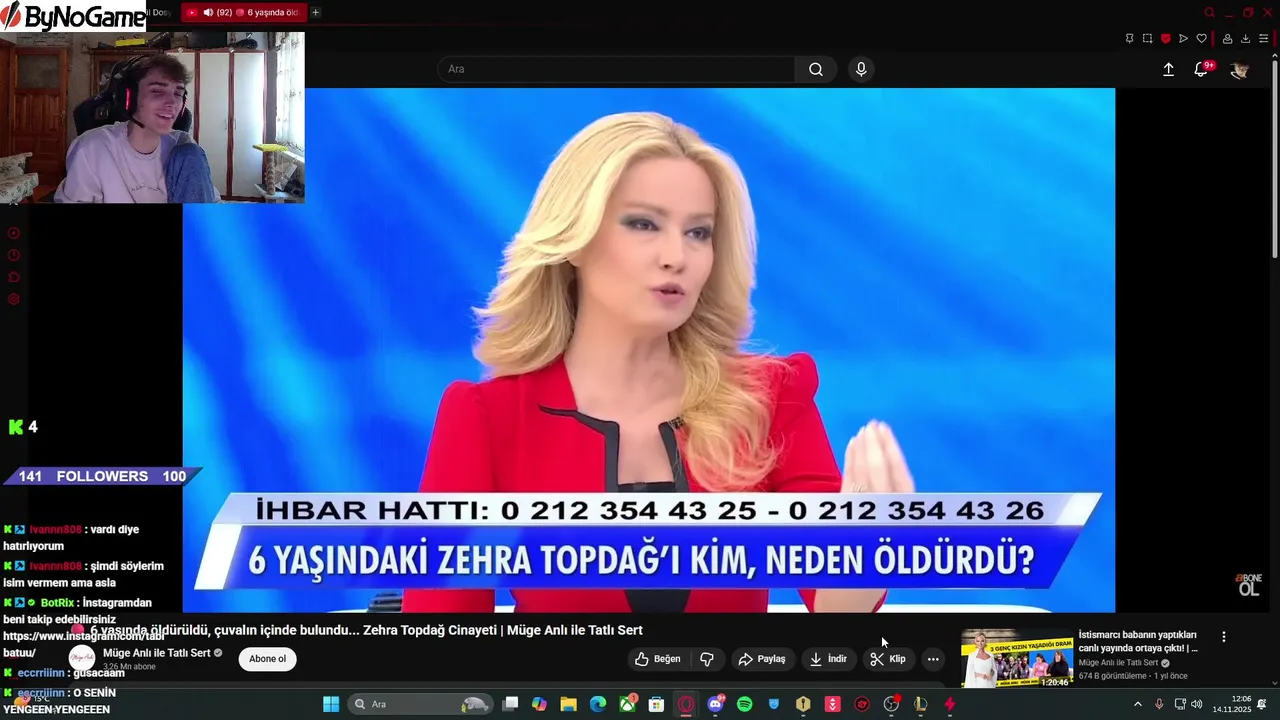Viewport: 1280px width, 720px height.
Task: Click the 'ABONE OL' watermark on video
Action: [x=1249, y=585]
